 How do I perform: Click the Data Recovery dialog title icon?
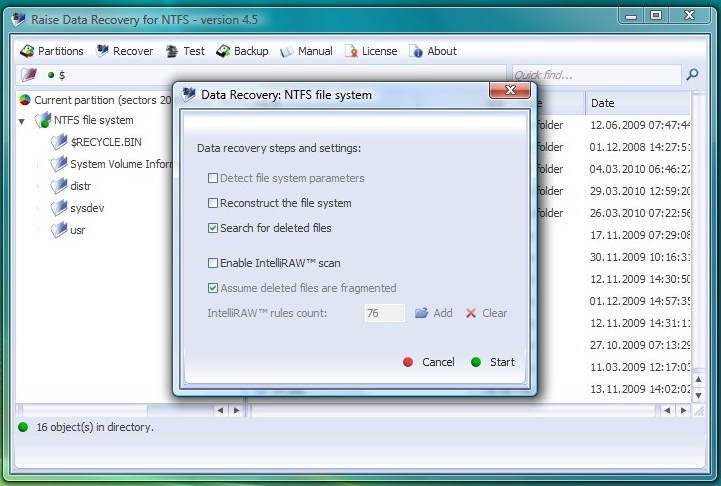click(x=189, y=94)
